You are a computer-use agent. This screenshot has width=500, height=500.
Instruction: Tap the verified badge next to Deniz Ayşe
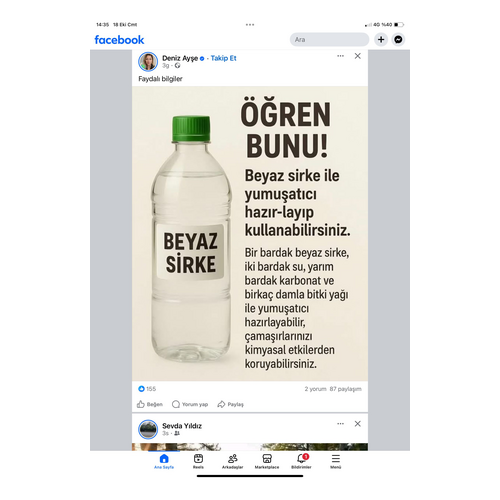tap(202, 59)
